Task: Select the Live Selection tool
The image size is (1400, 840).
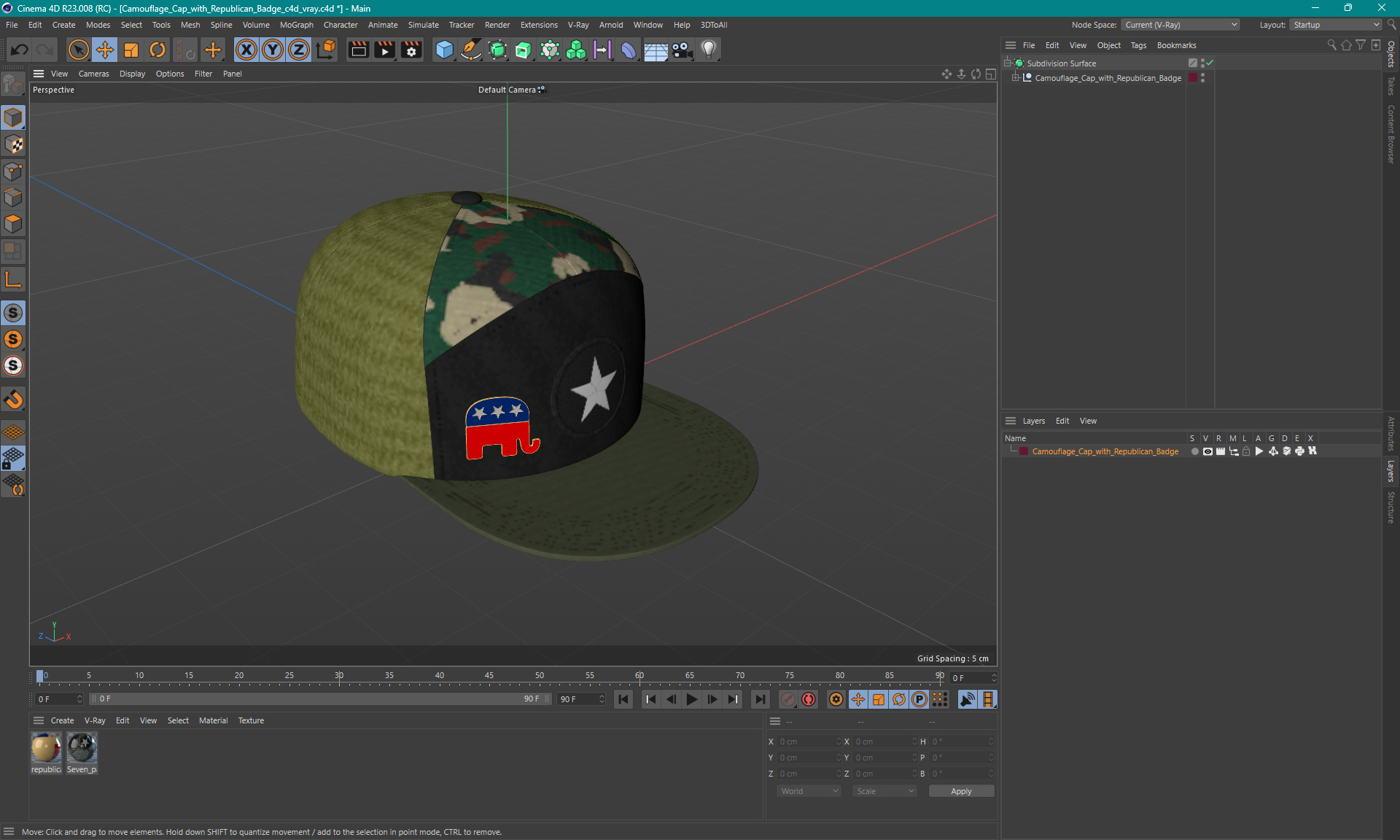Action: 78,50
